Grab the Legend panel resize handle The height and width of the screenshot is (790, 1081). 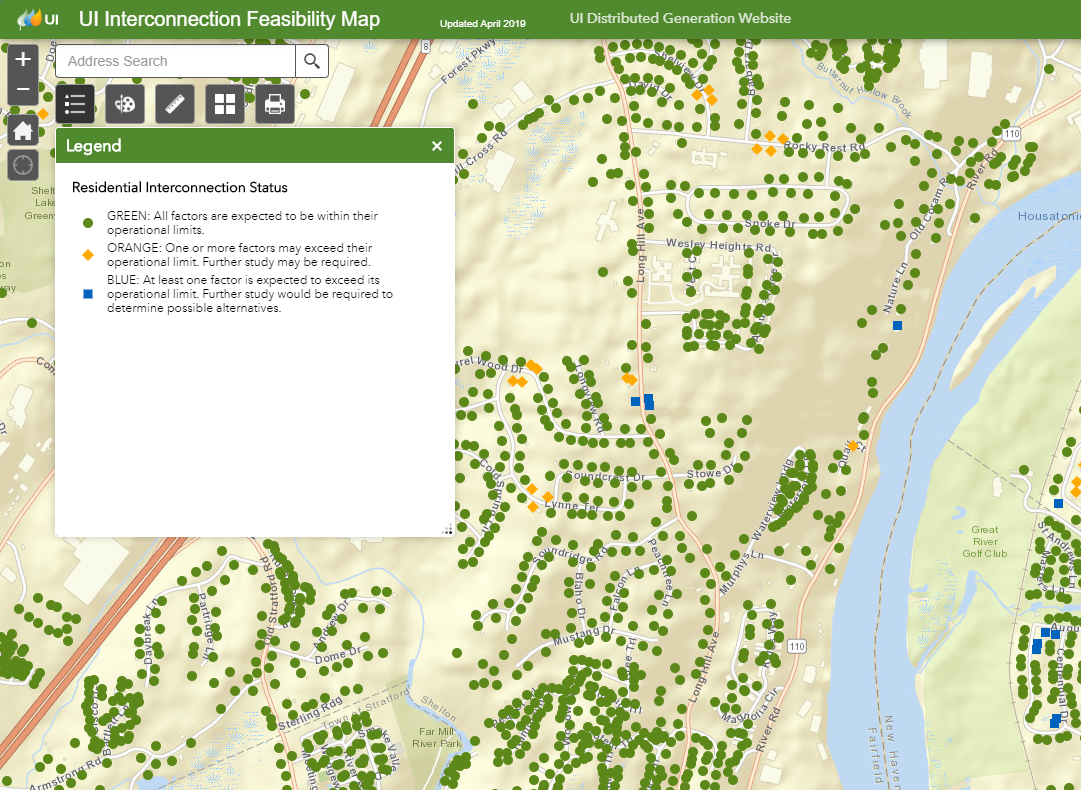coord(447,529)
